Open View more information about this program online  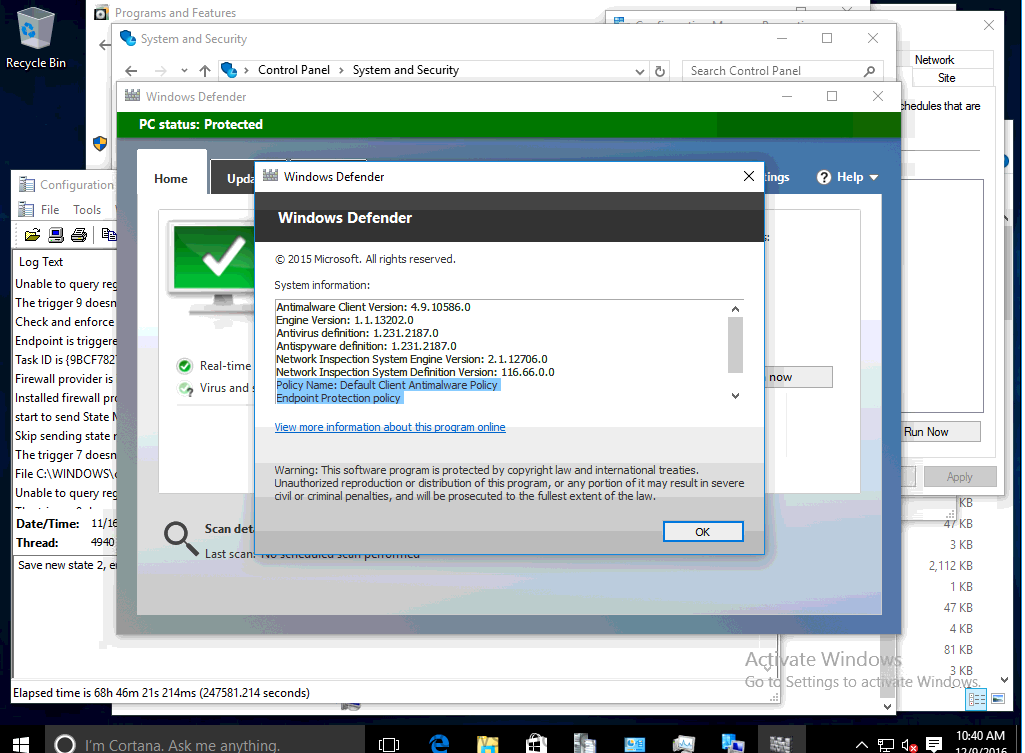click(390, 427)
